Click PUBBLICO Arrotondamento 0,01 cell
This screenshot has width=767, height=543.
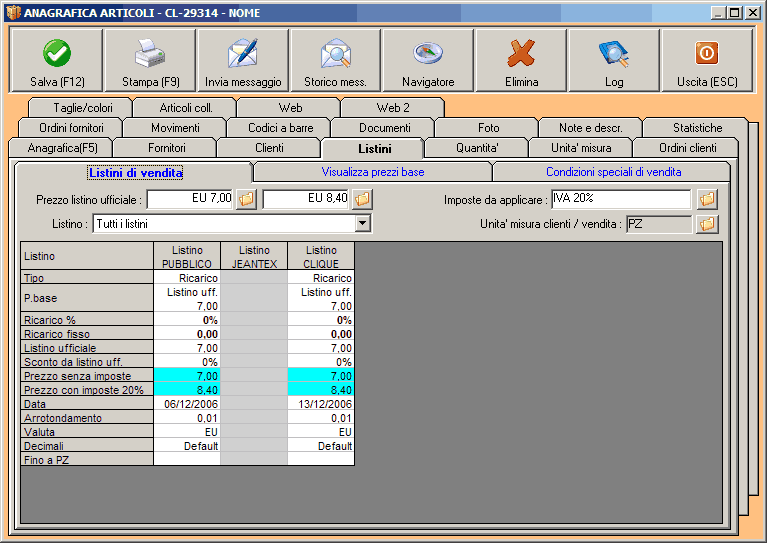tap(187, 418)
